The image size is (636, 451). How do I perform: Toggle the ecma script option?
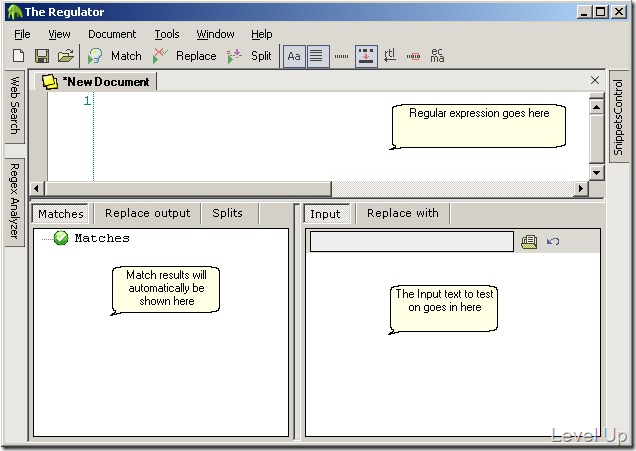coord(437,55)
